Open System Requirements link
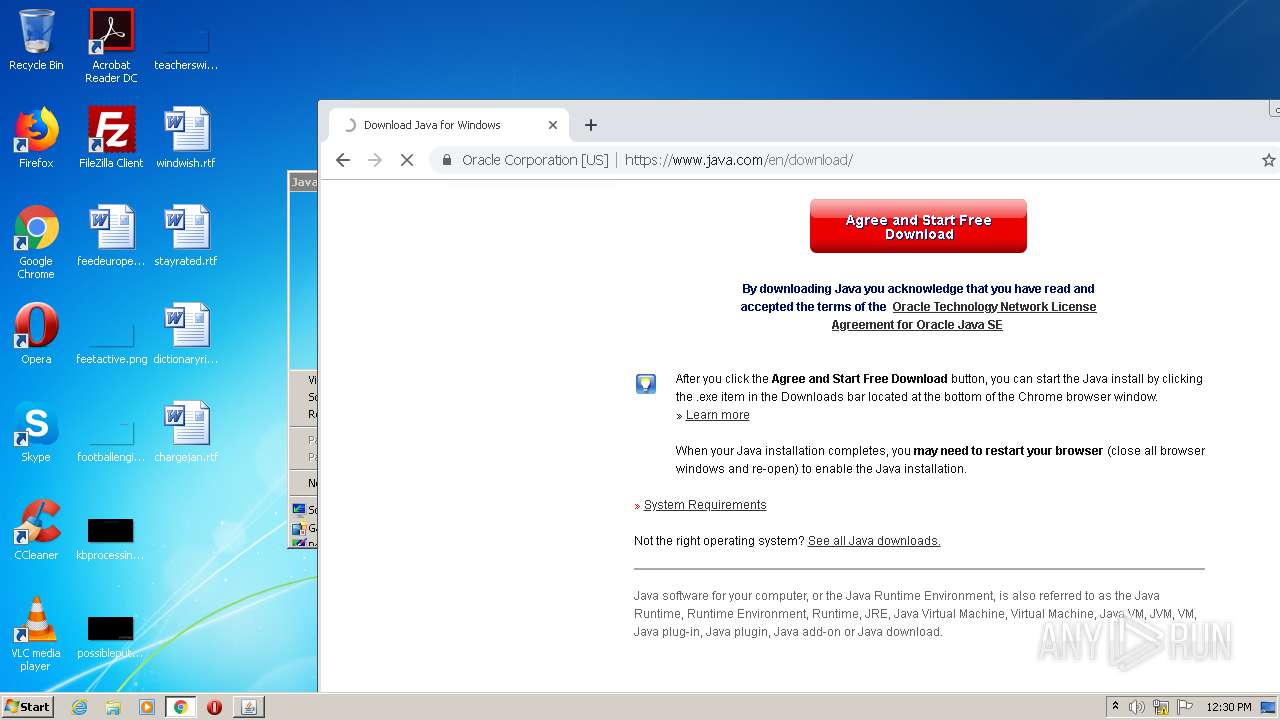 (x=705, y=505)
